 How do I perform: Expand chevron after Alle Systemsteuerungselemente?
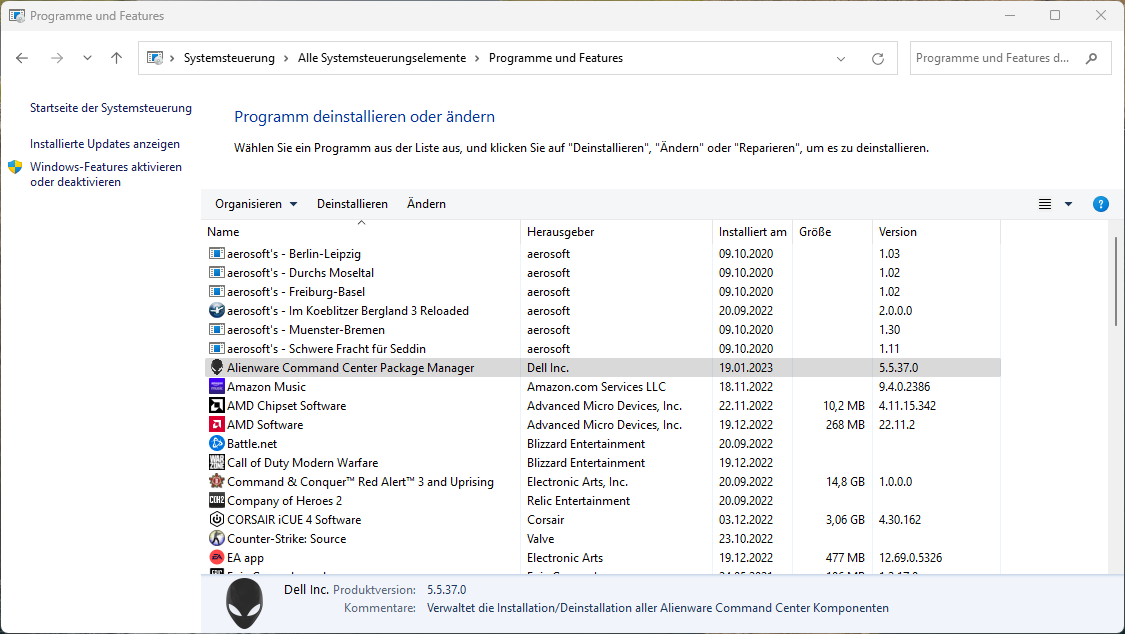pyautogui.click(x=477, y=58)
